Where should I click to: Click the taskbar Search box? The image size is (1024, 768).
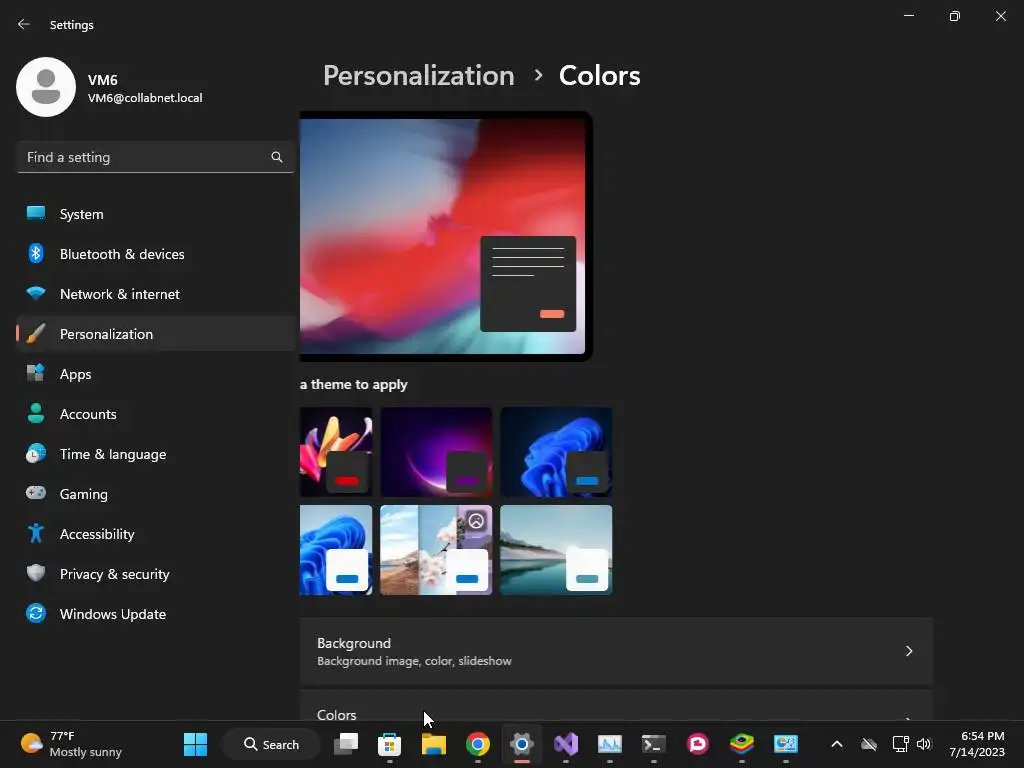(x=271, y=744)
